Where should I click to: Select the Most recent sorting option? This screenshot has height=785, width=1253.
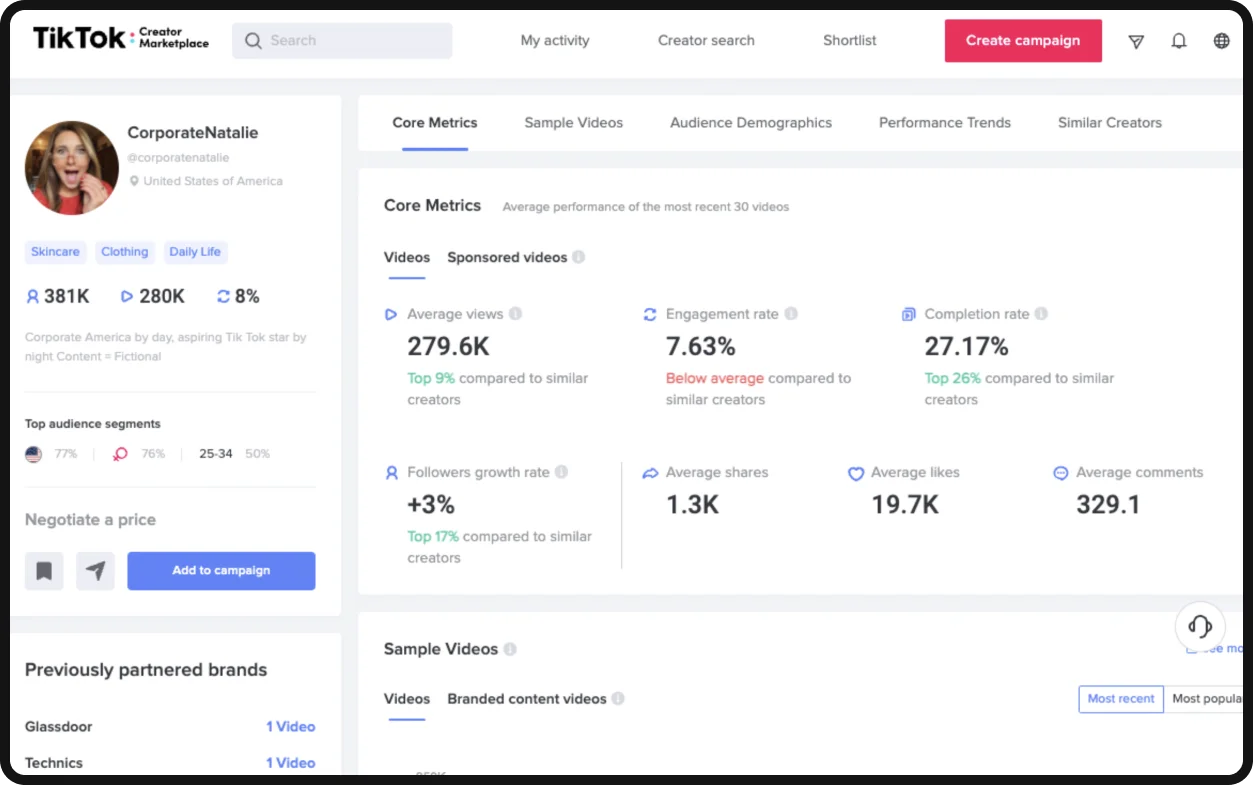1120,698
